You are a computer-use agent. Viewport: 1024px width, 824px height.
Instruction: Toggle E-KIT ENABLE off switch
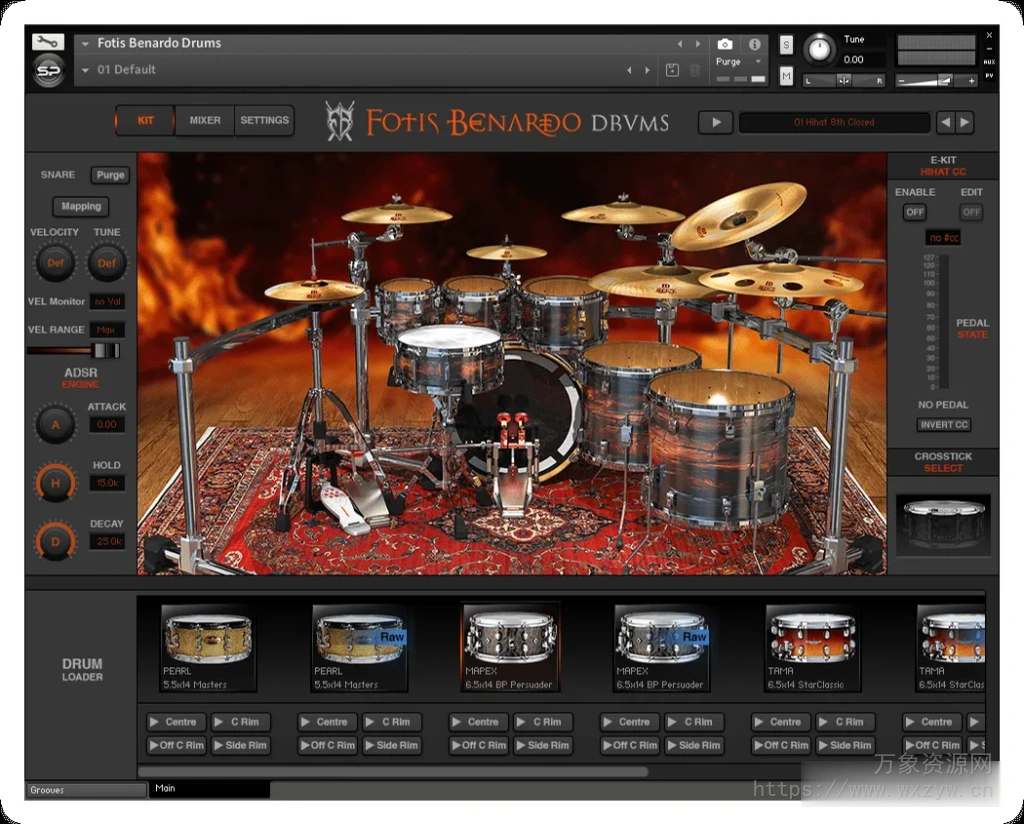pos(915,212)
